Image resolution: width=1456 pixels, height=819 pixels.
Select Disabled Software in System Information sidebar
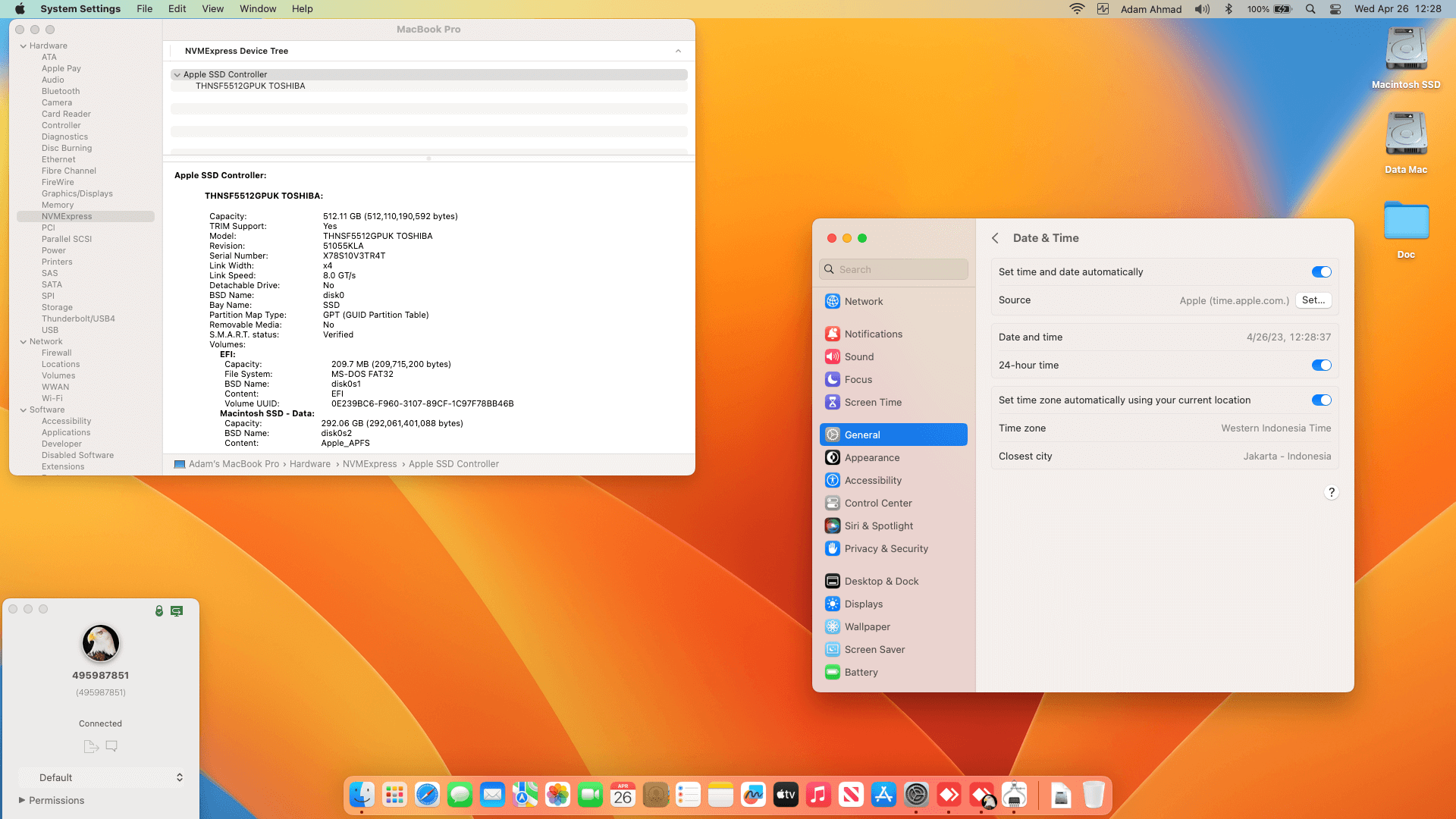(77, 456)
